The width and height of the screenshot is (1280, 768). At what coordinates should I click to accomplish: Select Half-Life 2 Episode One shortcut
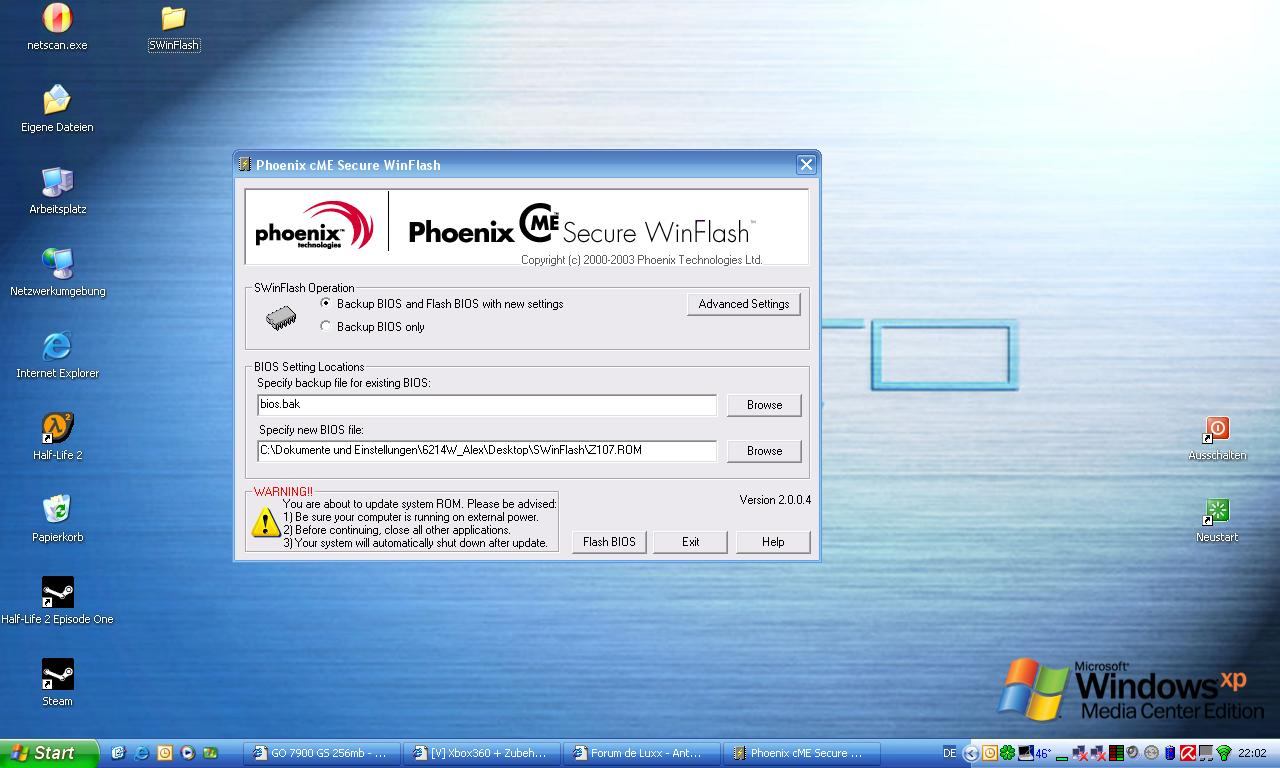pos(57,600)
